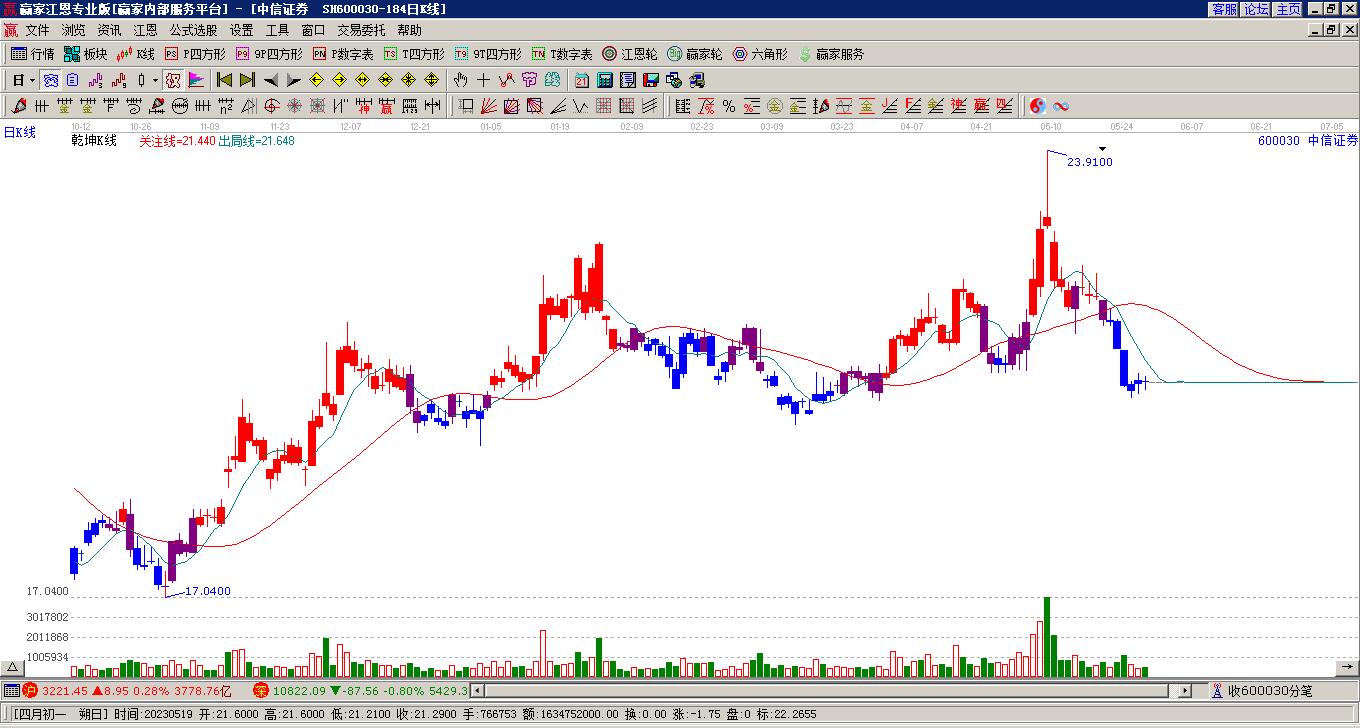Click the percent sign tool icon

pos(729,105)
